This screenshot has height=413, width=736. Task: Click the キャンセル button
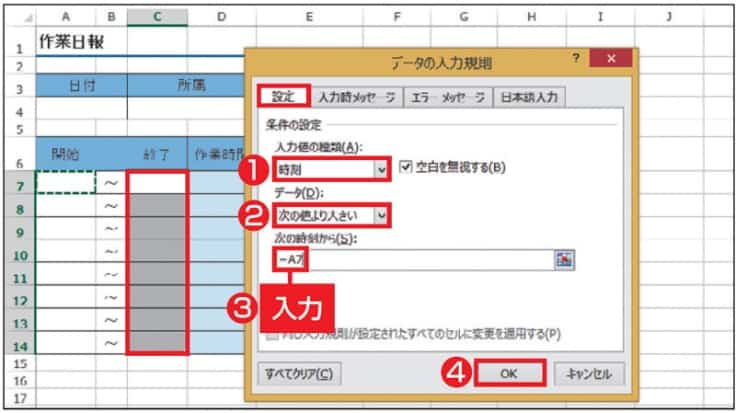[589, 374]
